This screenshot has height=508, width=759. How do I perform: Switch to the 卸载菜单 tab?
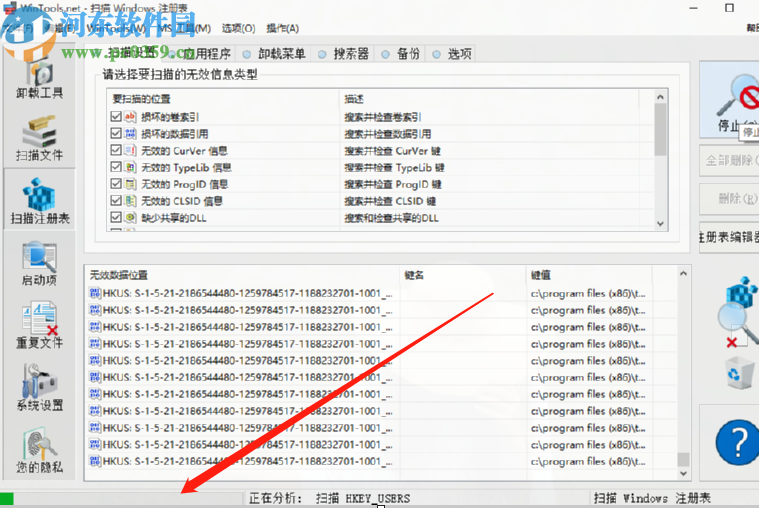[274, 54]
